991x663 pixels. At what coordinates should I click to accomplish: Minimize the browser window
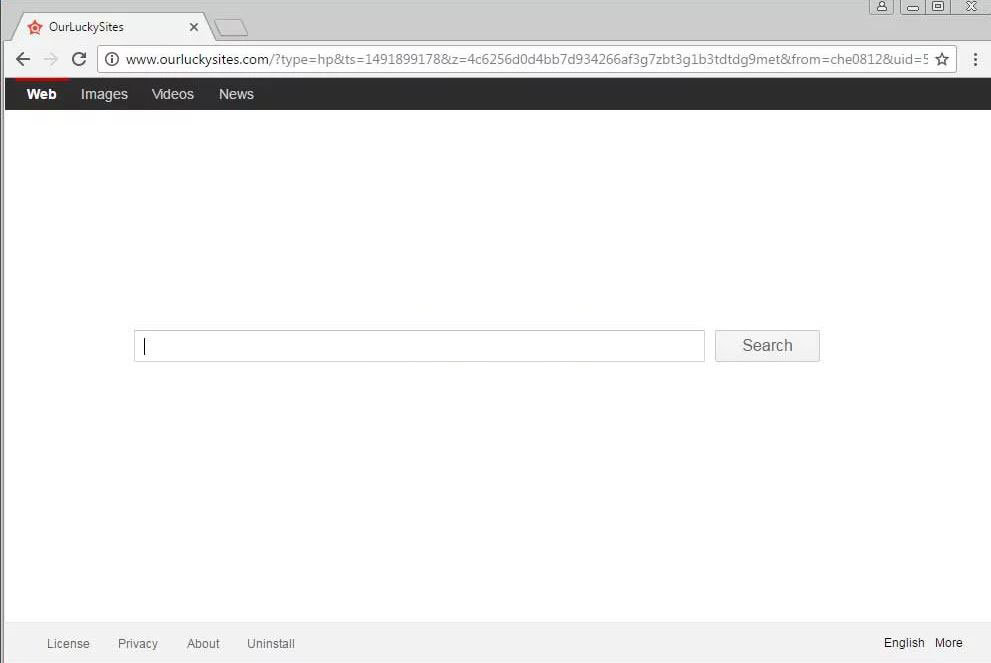coord(913,6)
